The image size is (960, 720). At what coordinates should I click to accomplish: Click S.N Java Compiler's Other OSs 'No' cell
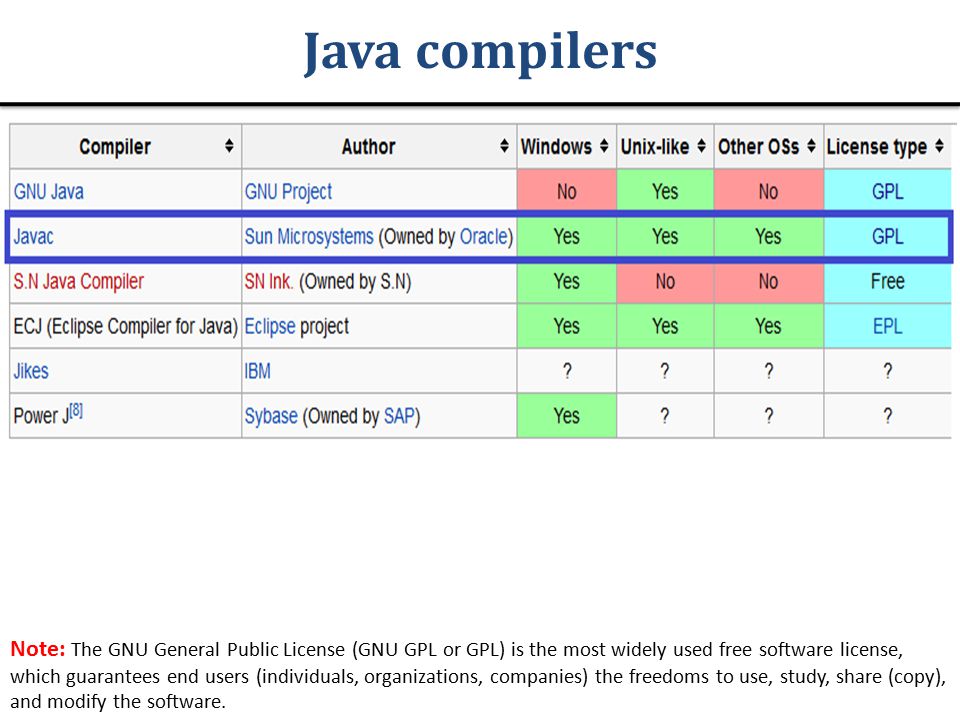(768, 282)
